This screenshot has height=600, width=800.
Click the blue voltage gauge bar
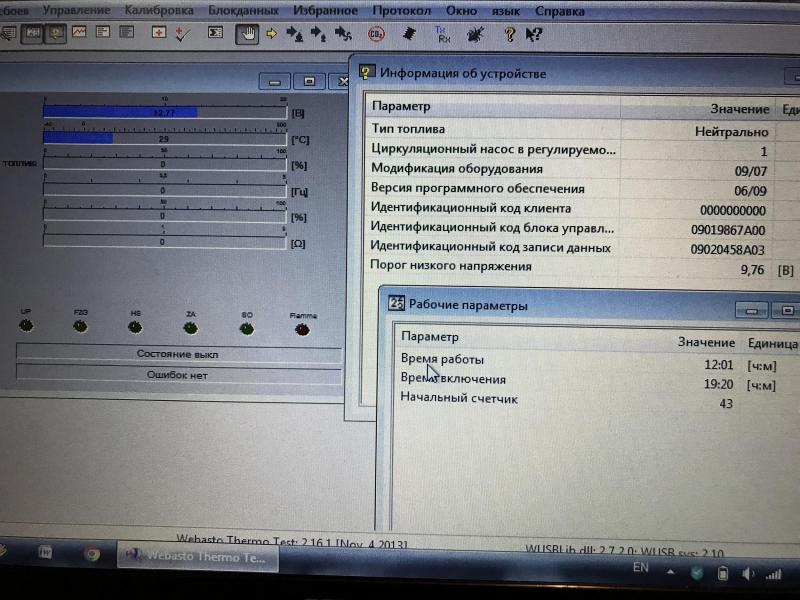(120, 112)
